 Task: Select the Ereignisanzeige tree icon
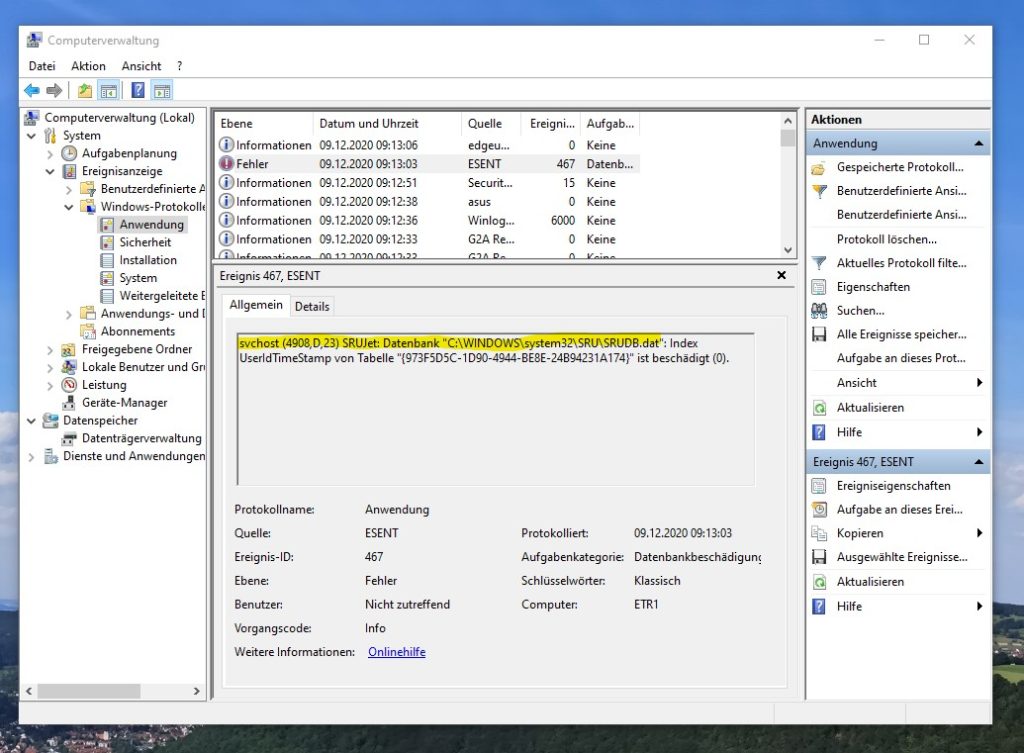(x=69, y=171)
